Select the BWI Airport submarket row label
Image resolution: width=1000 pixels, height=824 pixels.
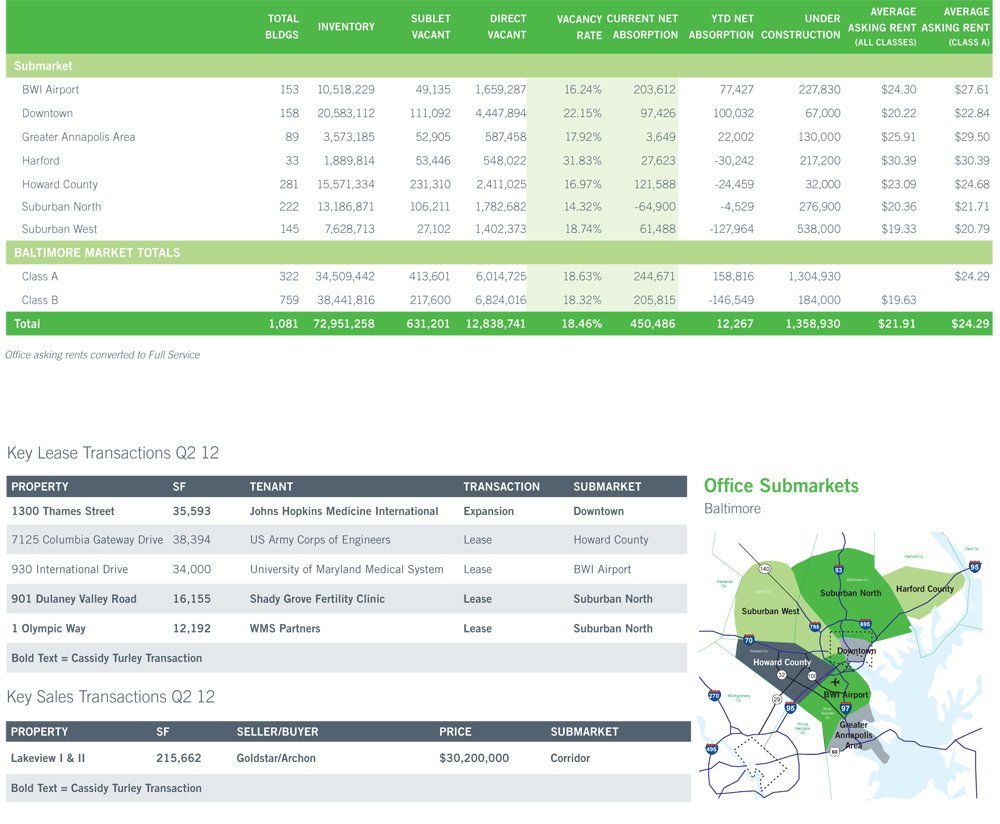(50, 90)
